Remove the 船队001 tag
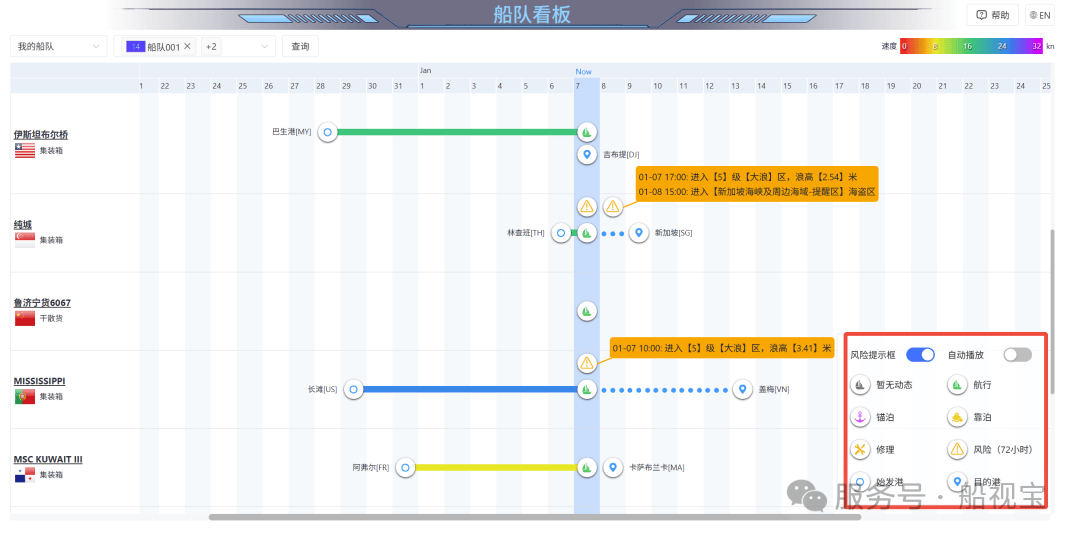This screenshot has height=539, width=1080. (187, 46)
